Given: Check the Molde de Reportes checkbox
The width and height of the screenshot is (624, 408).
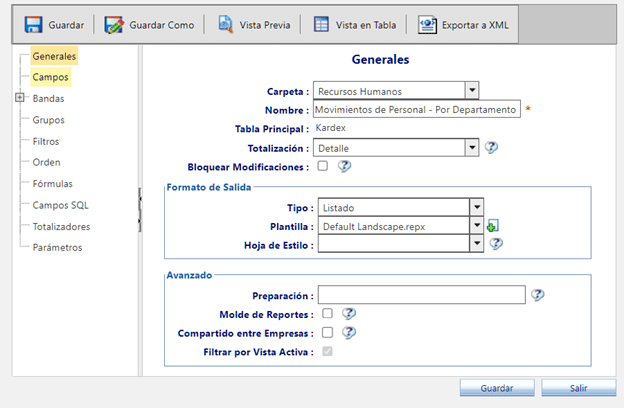Looking at the screenshot, I should 327,313.
